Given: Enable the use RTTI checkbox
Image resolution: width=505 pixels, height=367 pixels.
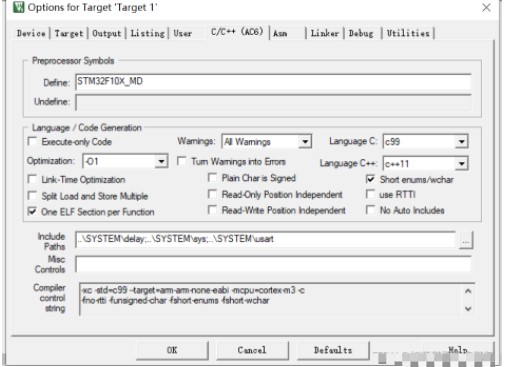Looking at the screenshot, I should click(370, 194).
